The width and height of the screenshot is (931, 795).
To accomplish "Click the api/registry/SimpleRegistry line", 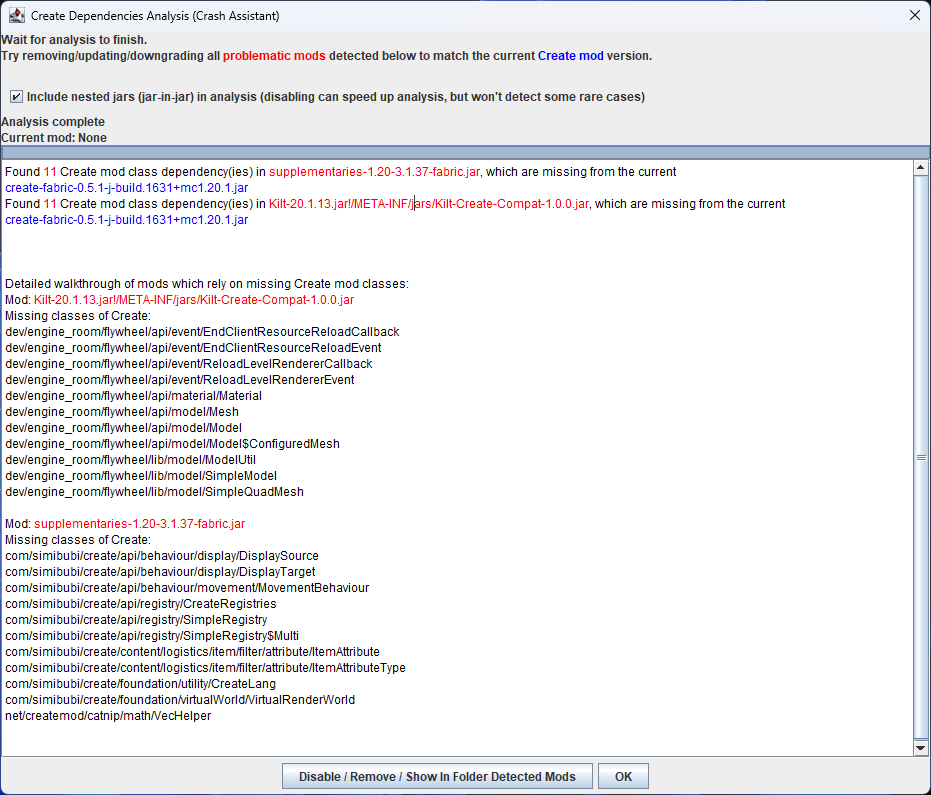I will tap(136, 620).
